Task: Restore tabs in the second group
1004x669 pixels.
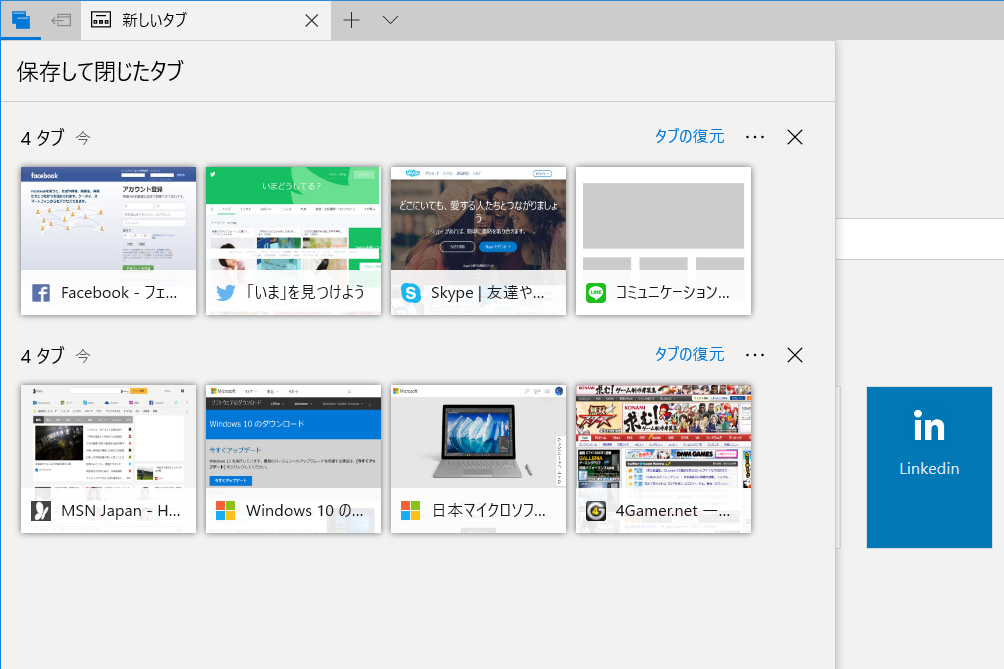Action: (689, 355)
